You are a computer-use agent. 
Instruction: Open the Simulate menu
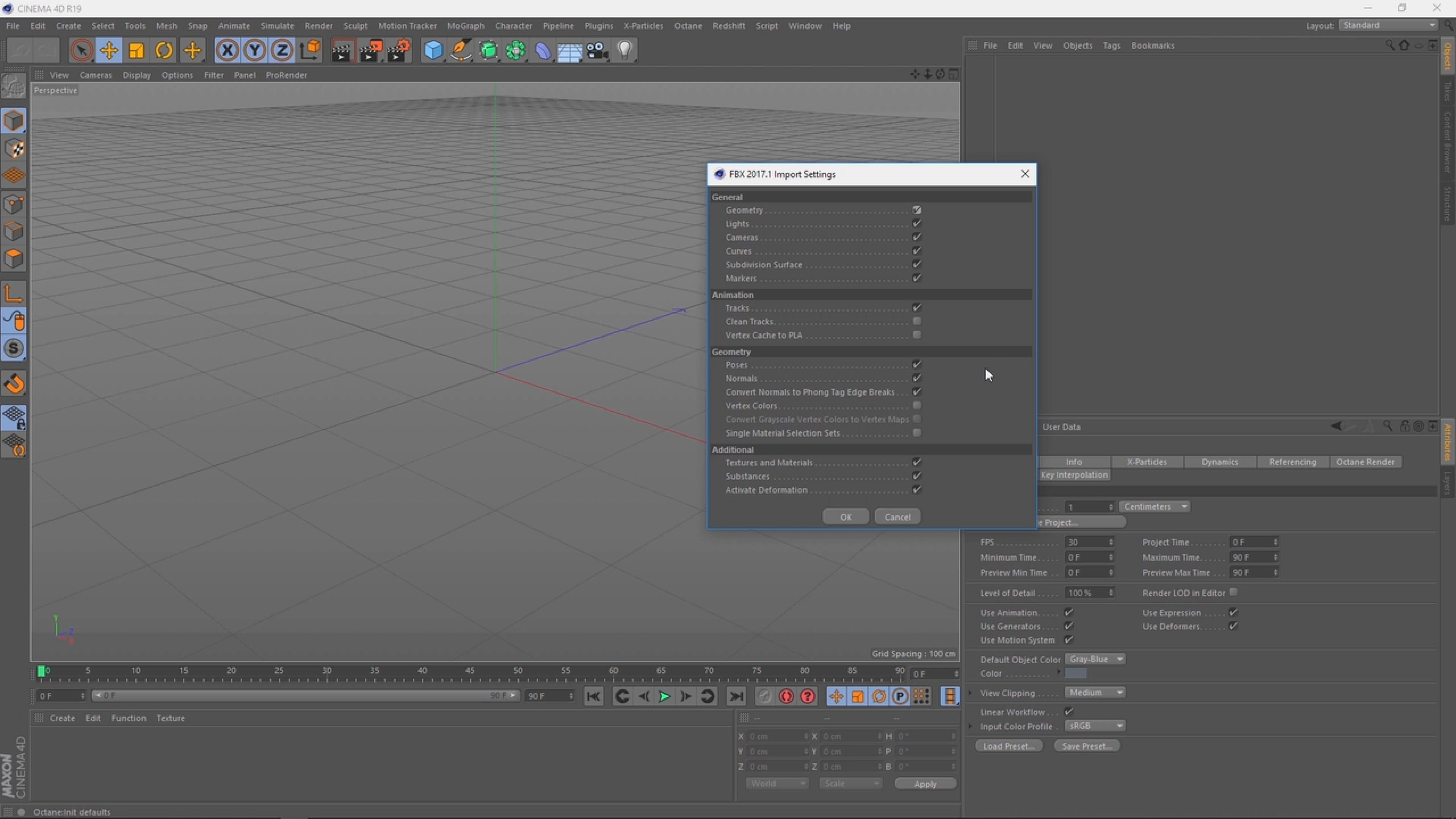point(277,26)
